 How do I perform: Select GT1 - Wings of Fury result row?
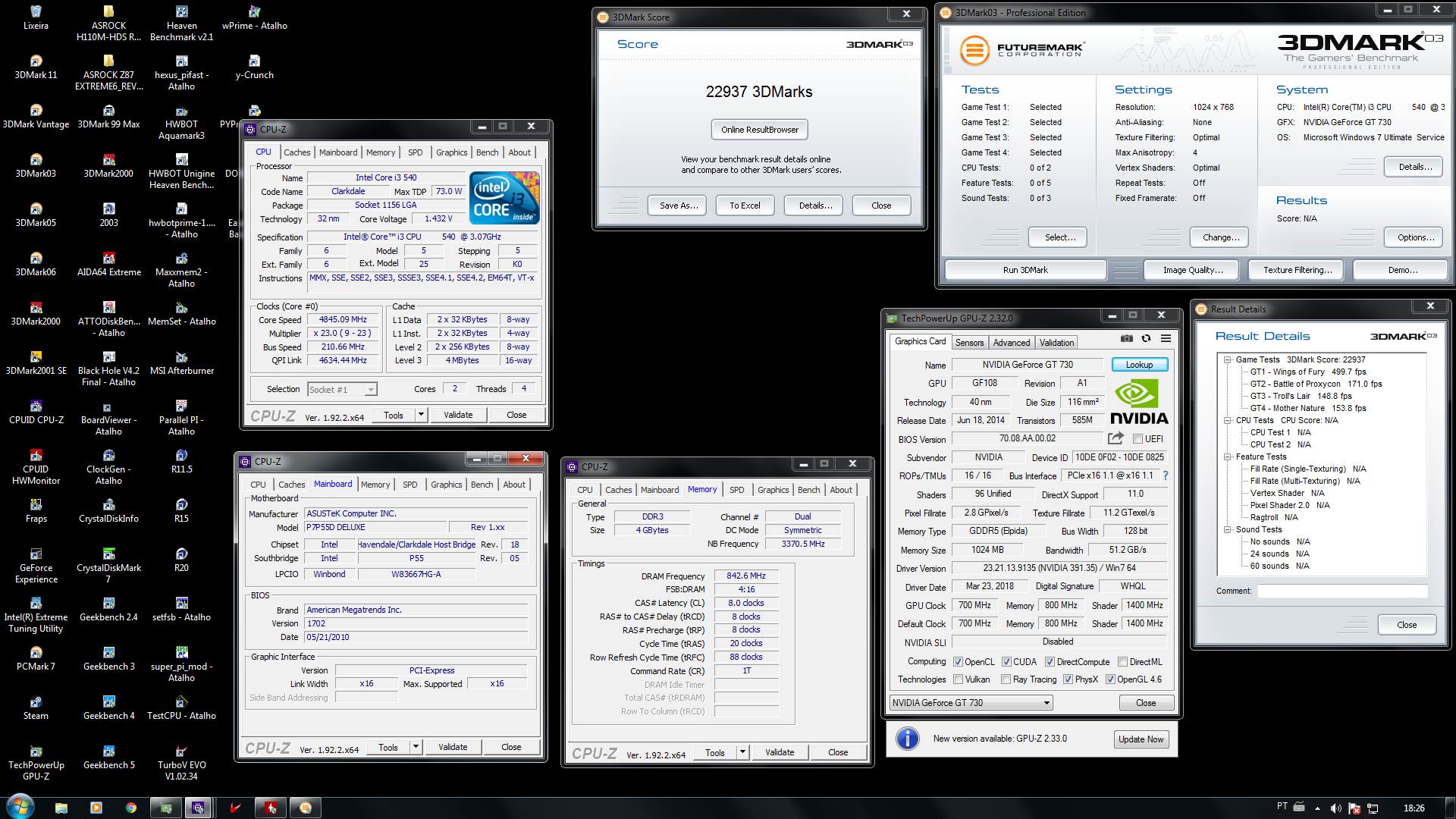tap(1308, 372)
